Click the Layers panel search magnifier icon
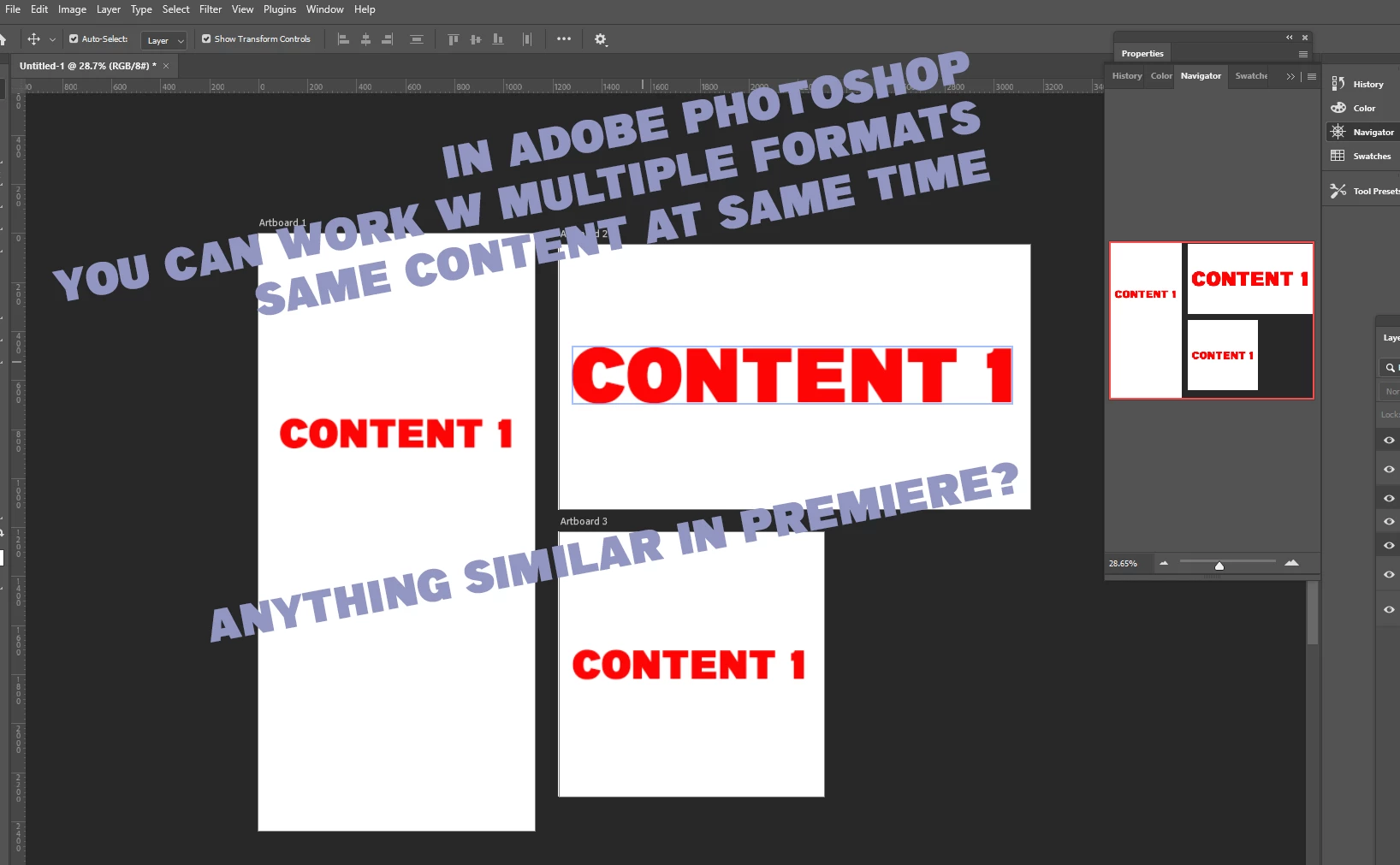1400x865 pixels. coord(1390,368)
